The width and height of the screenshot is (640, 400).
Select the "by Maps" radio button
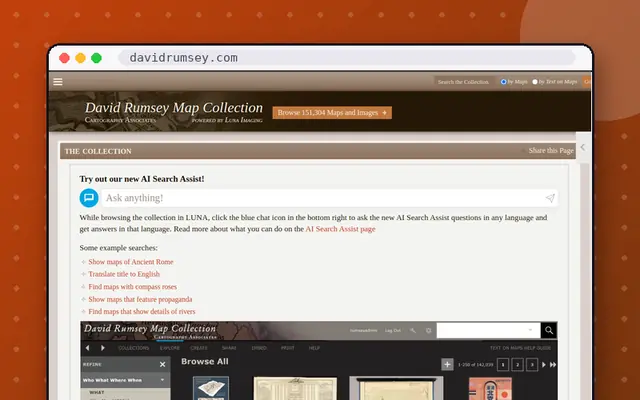pyautogui.click(x=503, y=82)
